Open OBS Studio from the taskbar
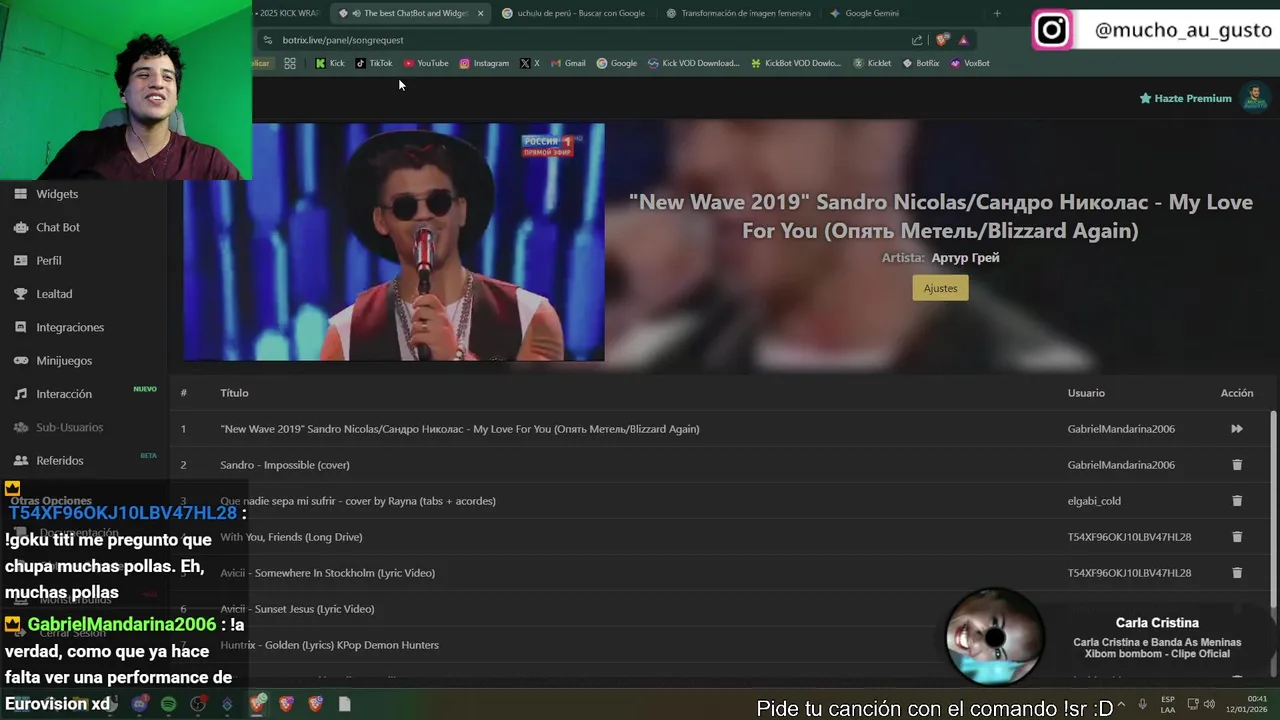The height and width of the screenshot is (720, 1280). [198, 704]
